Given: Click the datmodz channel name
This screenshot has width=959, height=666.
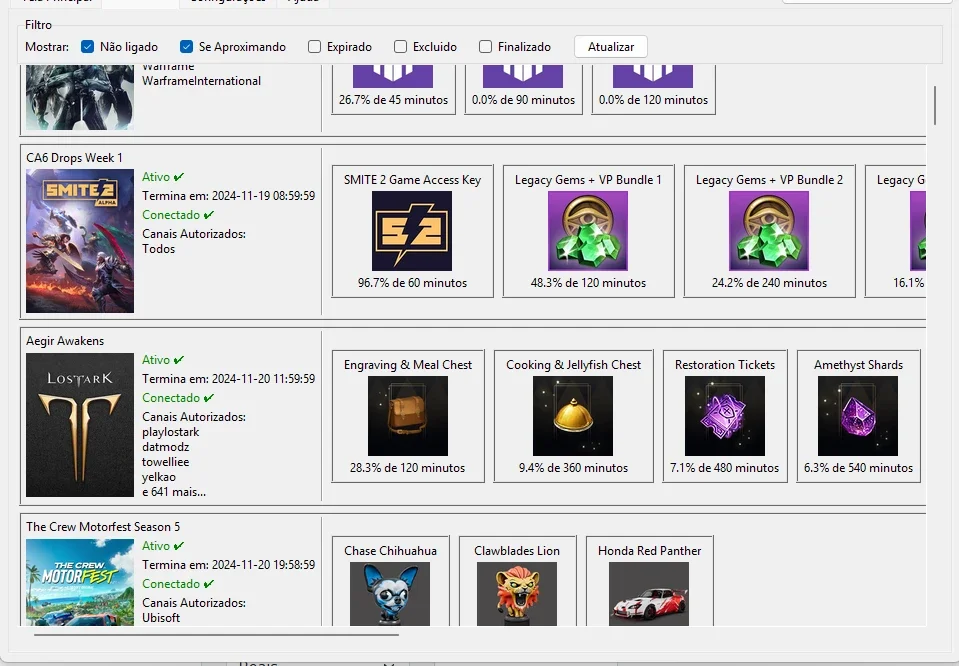Looking at the screenshot, I should click(x=165, y=447).
